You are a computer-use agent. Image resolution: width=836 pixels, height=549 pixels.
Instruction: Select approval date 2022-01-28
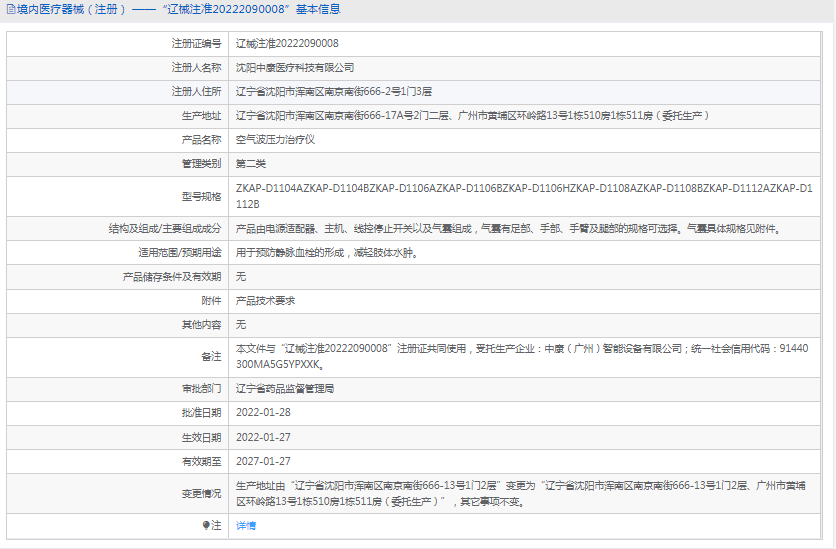tap(263, 413)
